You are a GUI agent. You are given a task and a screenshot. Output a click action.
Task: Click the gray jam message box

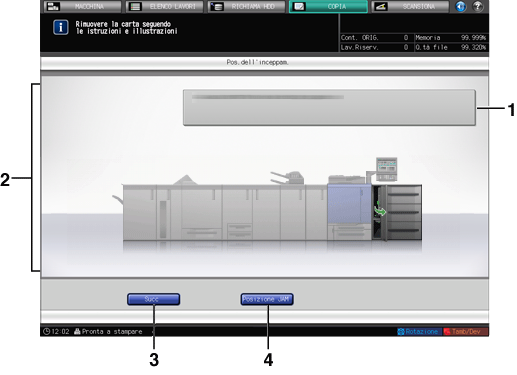click(x=329, y=107)
